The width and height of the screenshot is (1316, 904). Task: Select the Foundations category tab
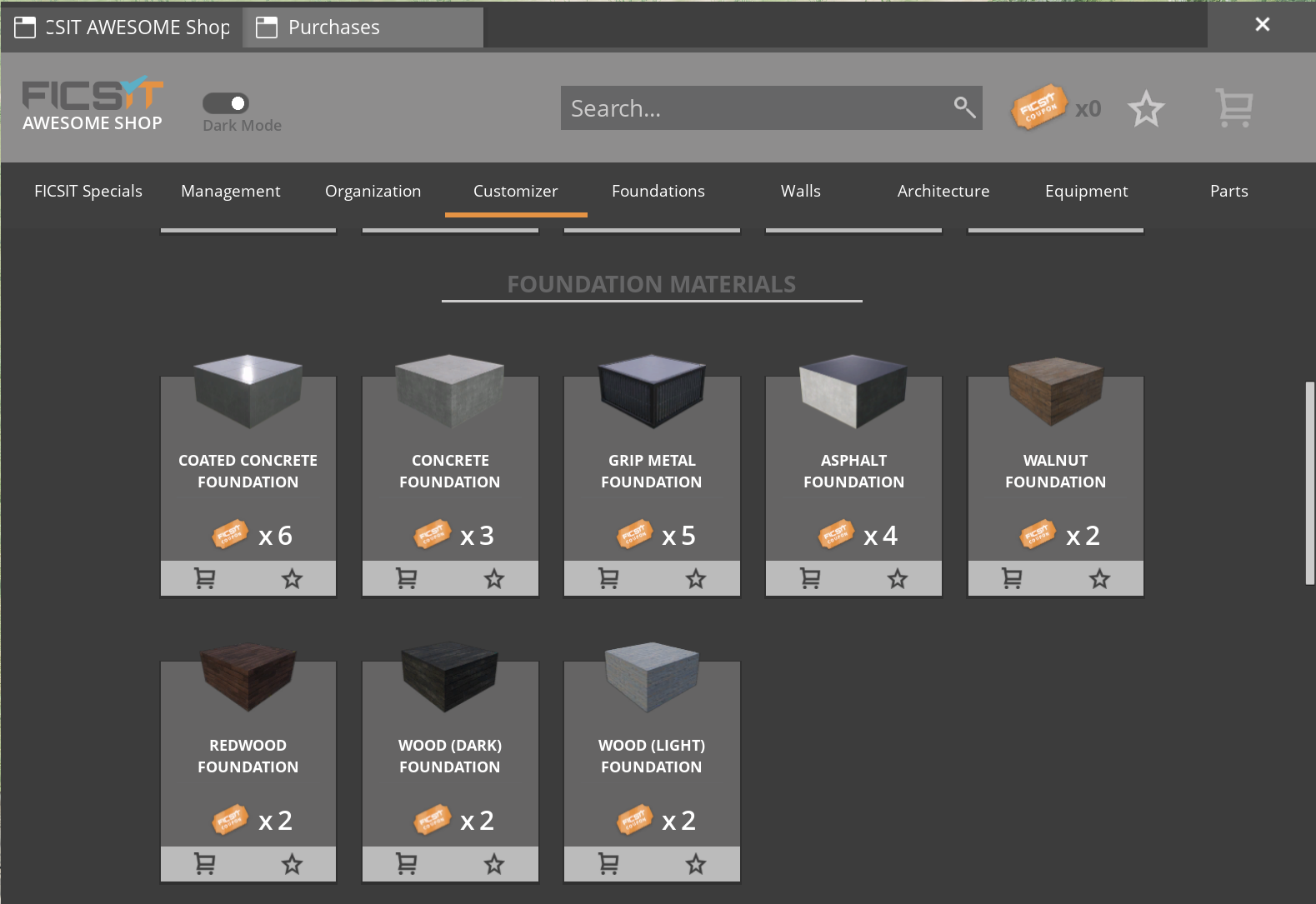658,191
